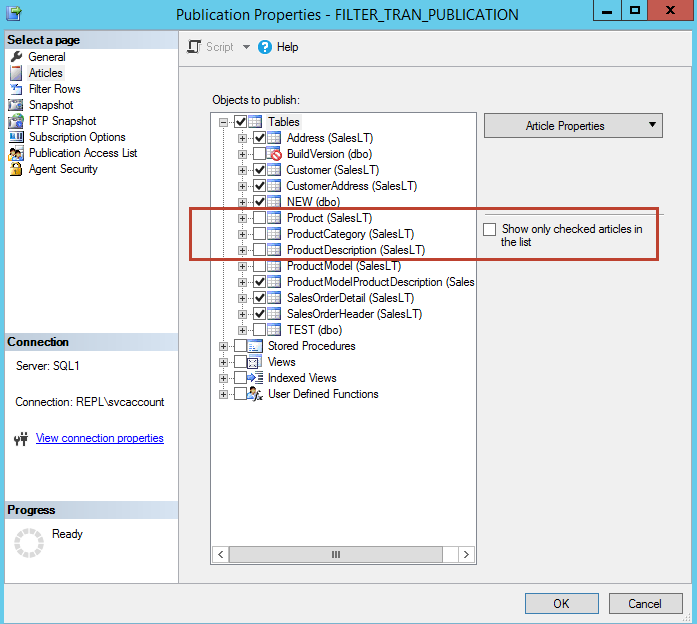Uncheck the Customer (SalesLT) article checkbox

point(259,170)
